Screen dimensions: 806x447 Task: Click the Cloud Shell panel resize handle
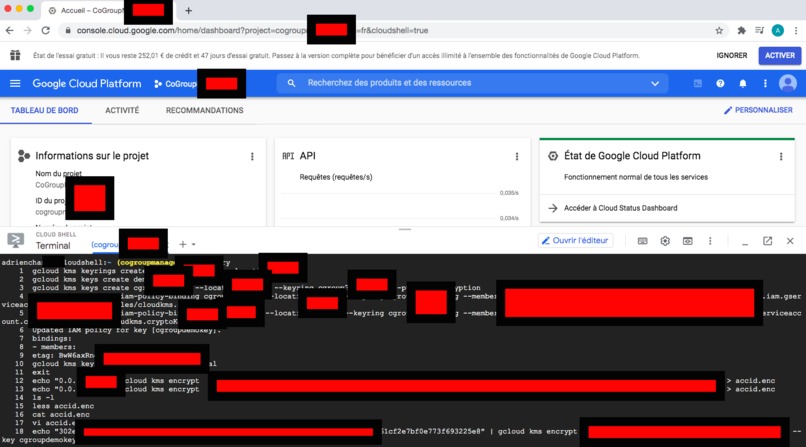[x=405, y=229]
